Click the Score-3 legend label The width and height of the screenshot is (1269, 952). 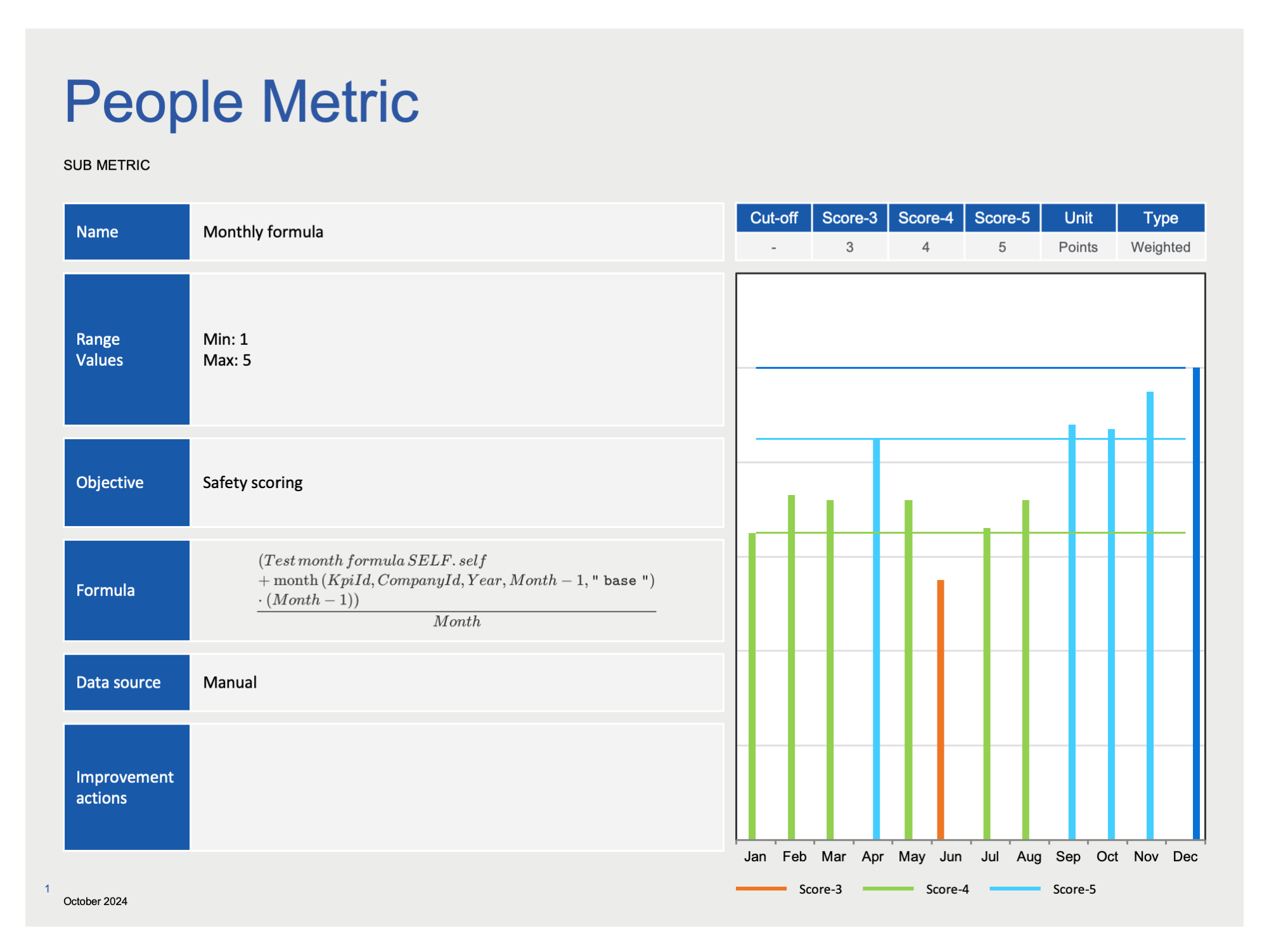[x=820, y=889]
